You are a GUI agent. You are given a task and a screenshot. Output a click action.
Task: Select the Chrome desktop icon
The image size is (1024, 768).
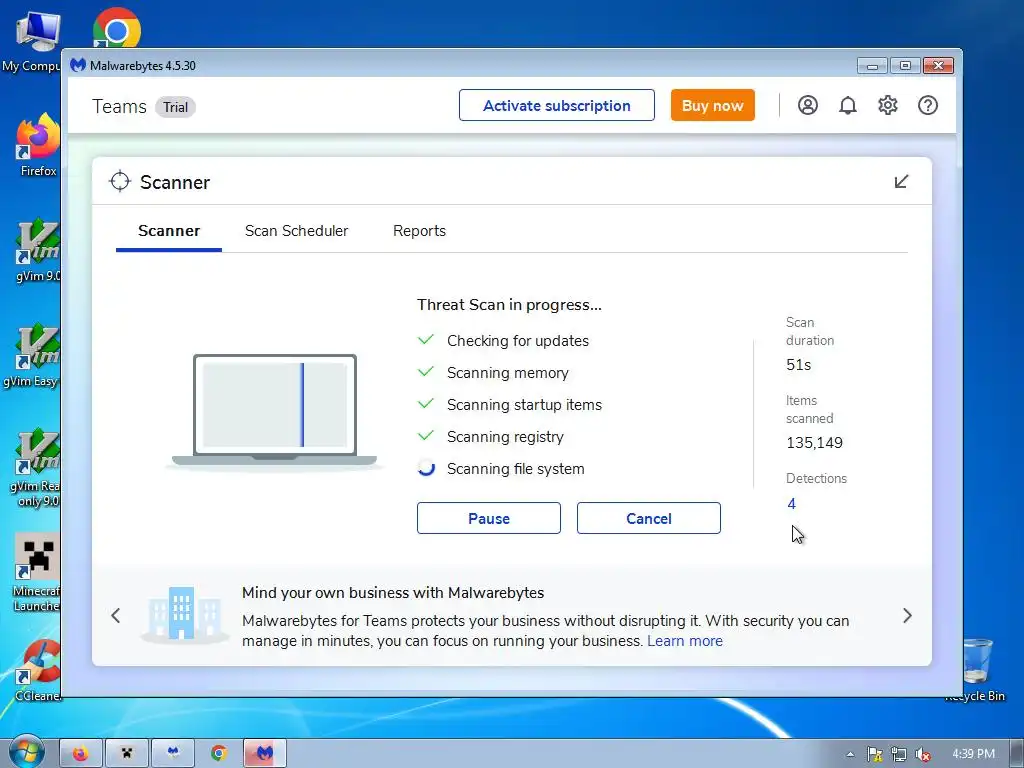coord(116,27)
